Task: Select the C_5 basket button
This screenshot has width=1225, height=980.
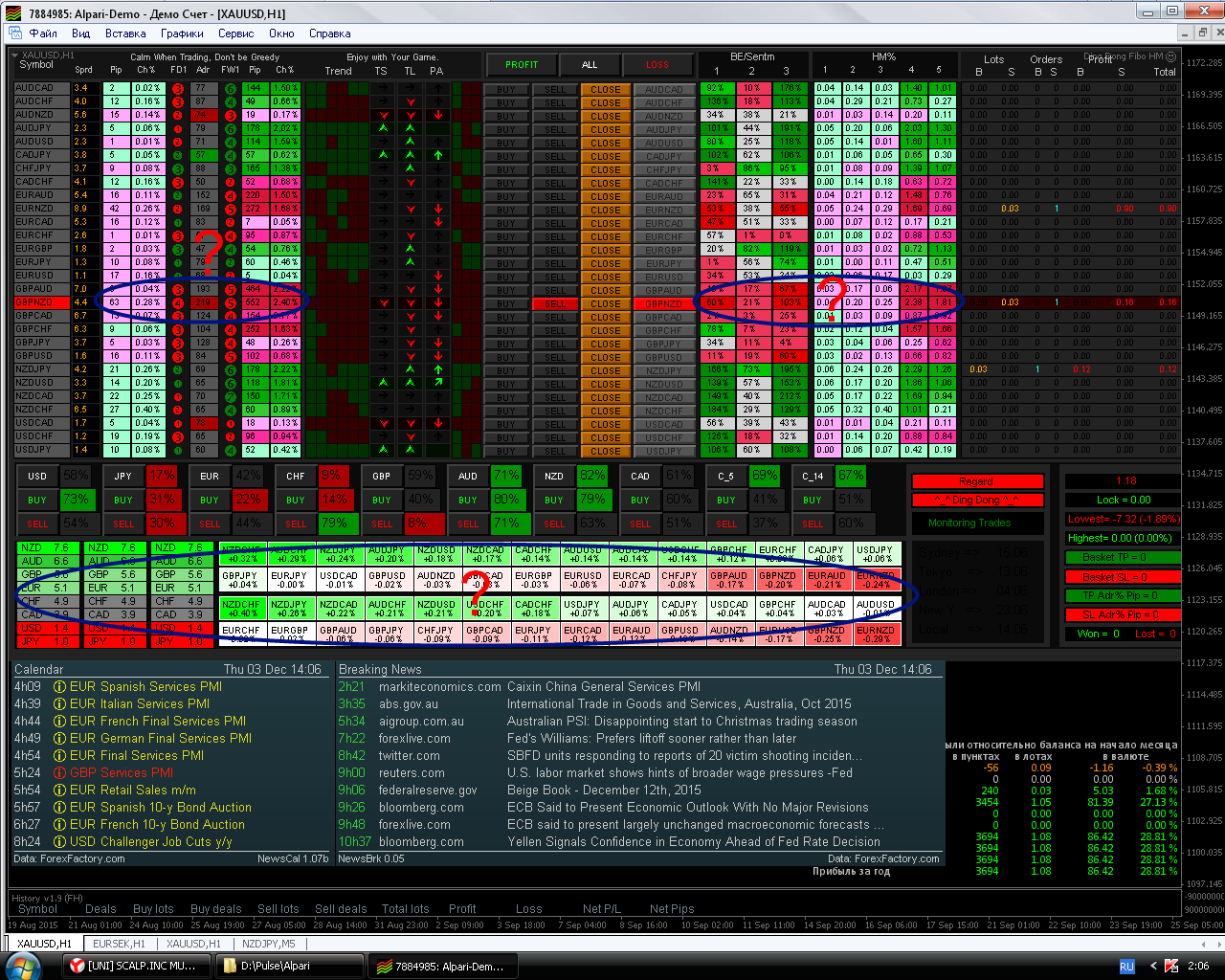Action: 726,476
